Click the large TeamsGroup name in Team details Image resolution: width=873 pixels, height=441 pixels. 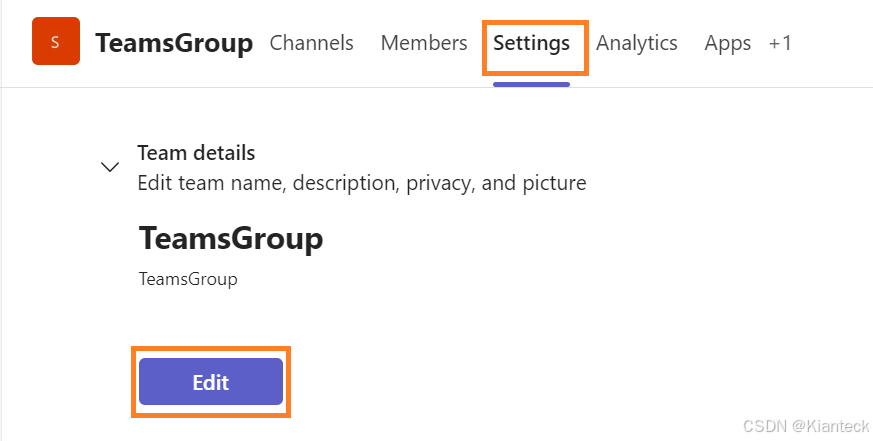coord(230,238)
